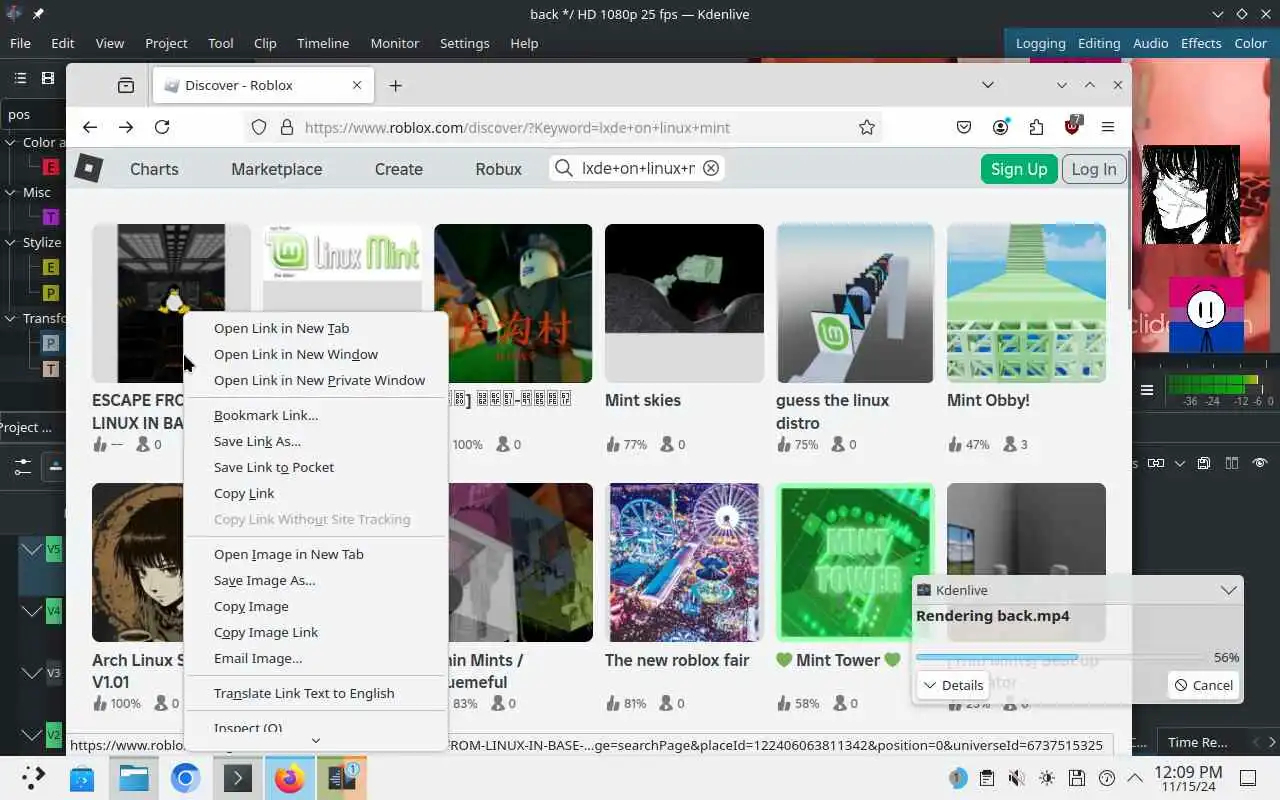Image resolution: width=1280 pixels, height=800 pixels.
Task: Collapse the render notification with its chevron
Action: 1228,590
